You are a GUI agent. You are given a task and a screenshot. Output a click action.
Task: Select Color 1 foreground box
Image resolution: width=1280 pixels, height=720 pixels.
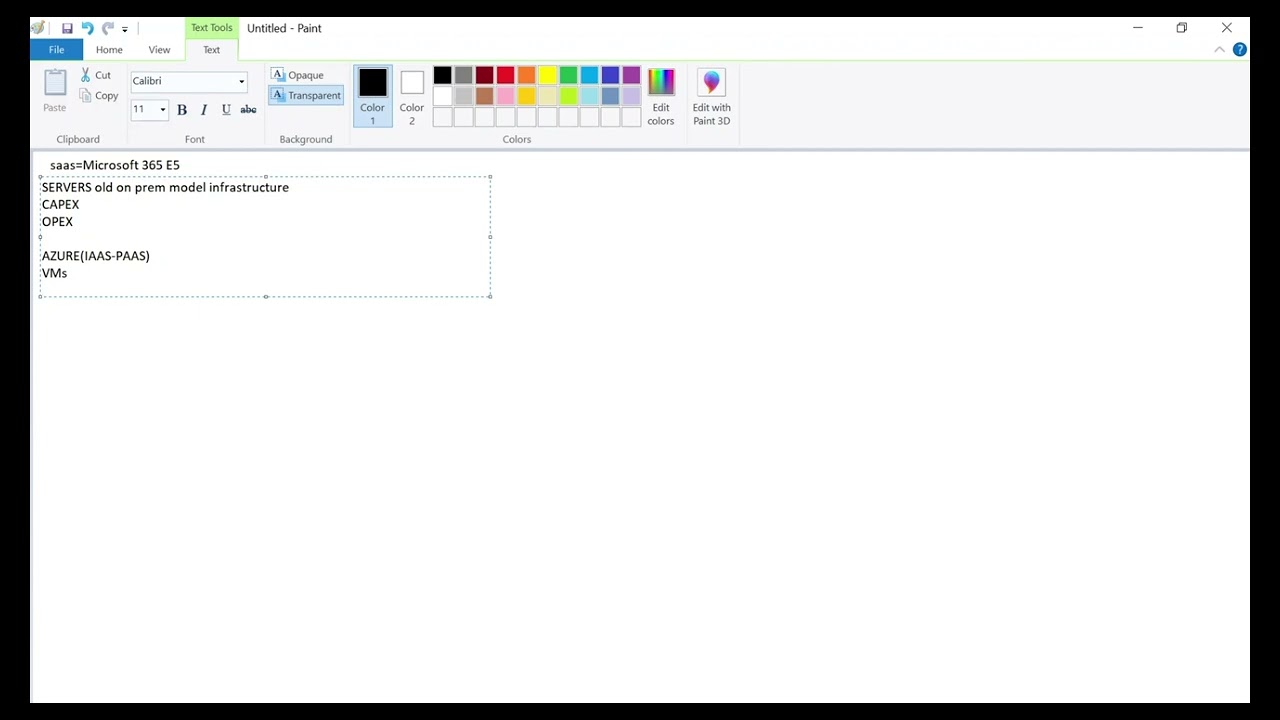pyautogui.click(x=373, y=97)
